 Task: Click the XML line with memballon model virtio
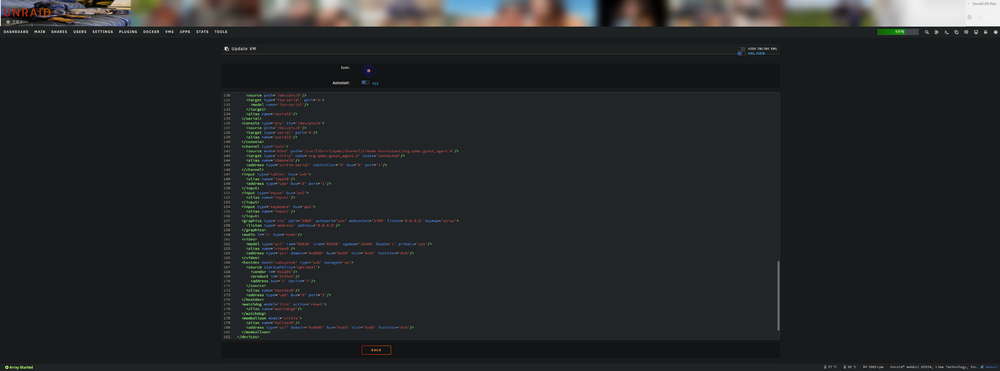[x=272, y=317]
